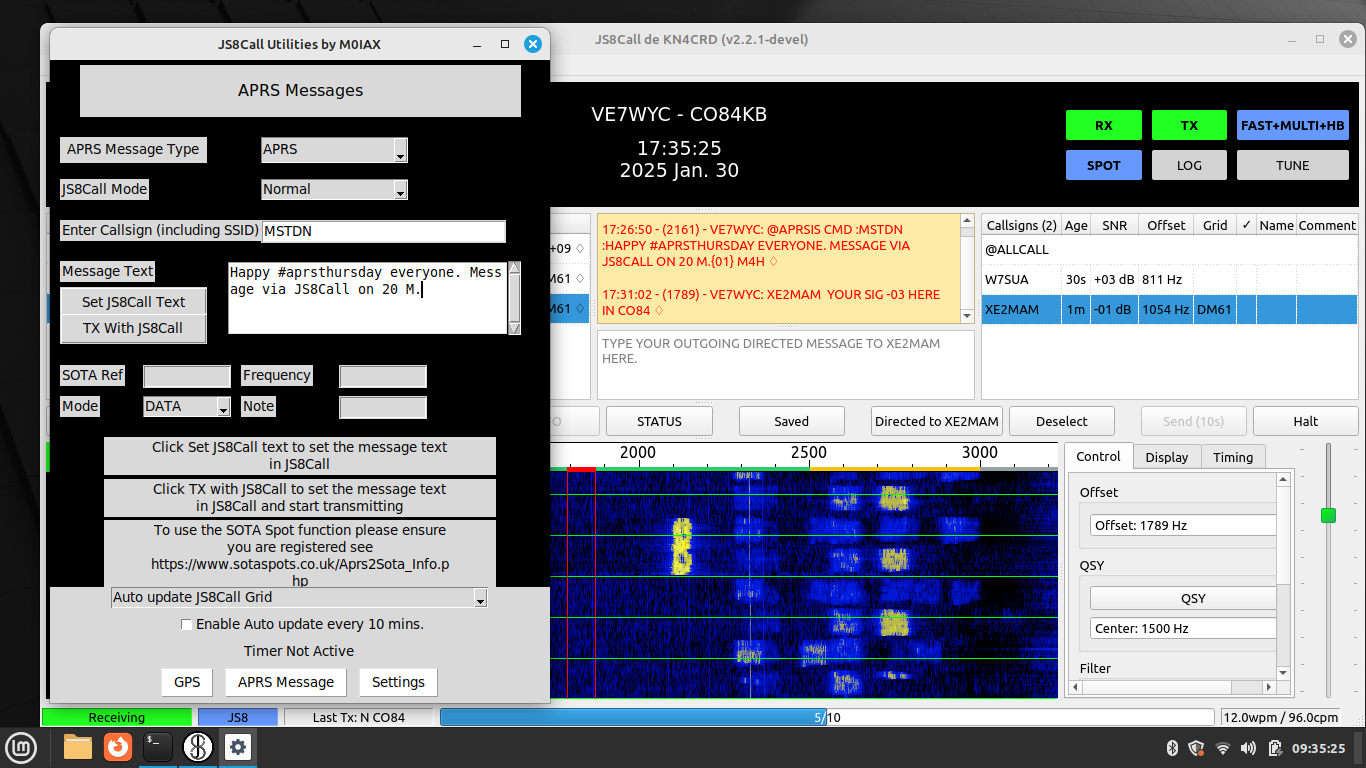Launch Firefox from the taskbar
The height and width of the screenshot is (768, 1366).
tap(118, 747)
